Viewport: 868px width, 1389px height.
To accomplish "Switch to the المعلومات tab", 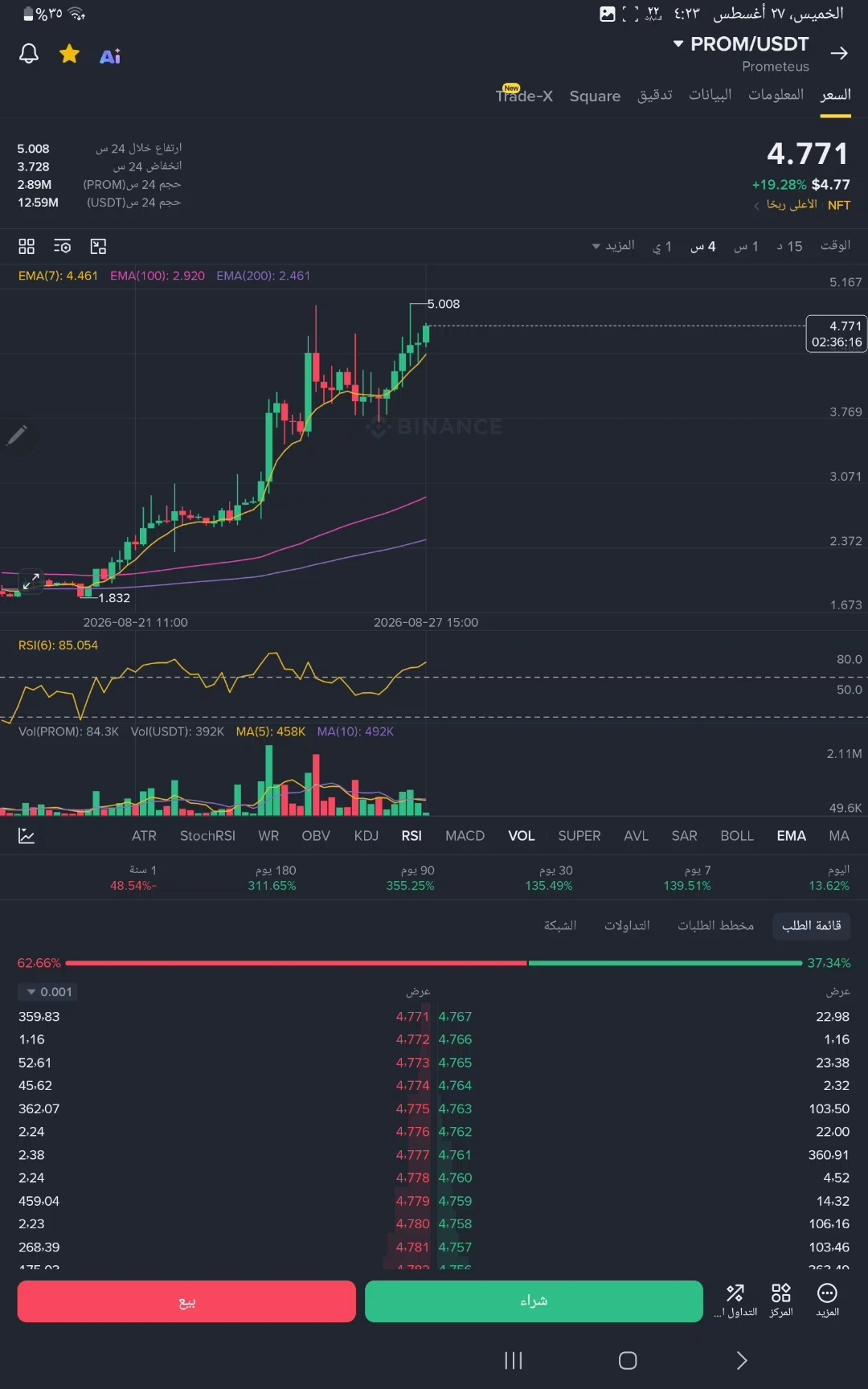I will pyautogui.click(x=776, y=95).
